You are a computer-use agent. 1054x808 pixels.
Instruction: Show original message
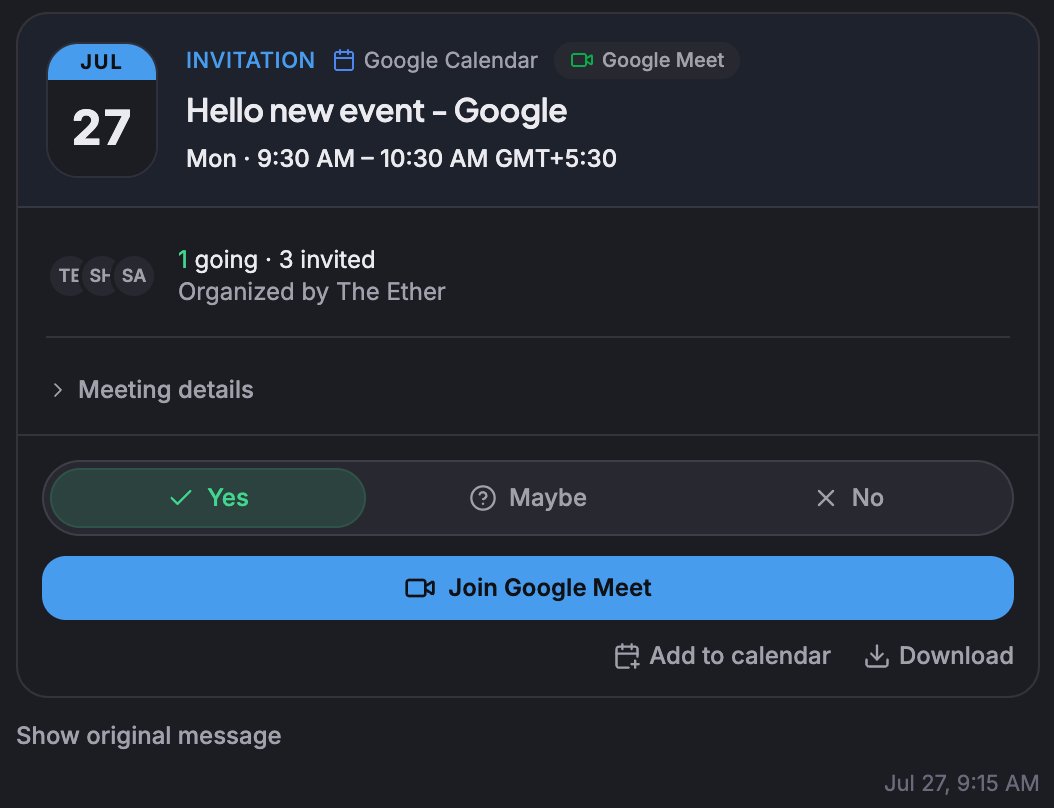(149, 736)
